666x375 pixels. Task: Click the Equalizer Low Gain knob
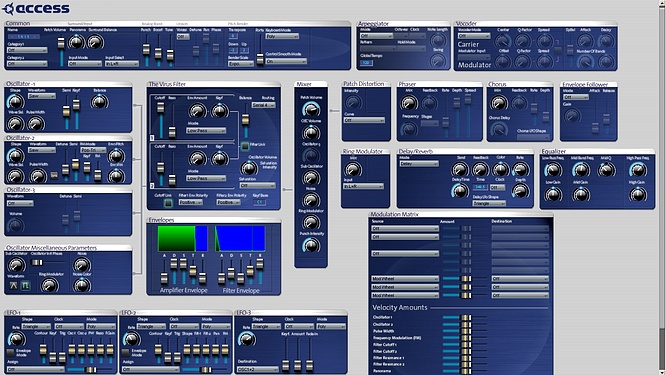[553, 195]
